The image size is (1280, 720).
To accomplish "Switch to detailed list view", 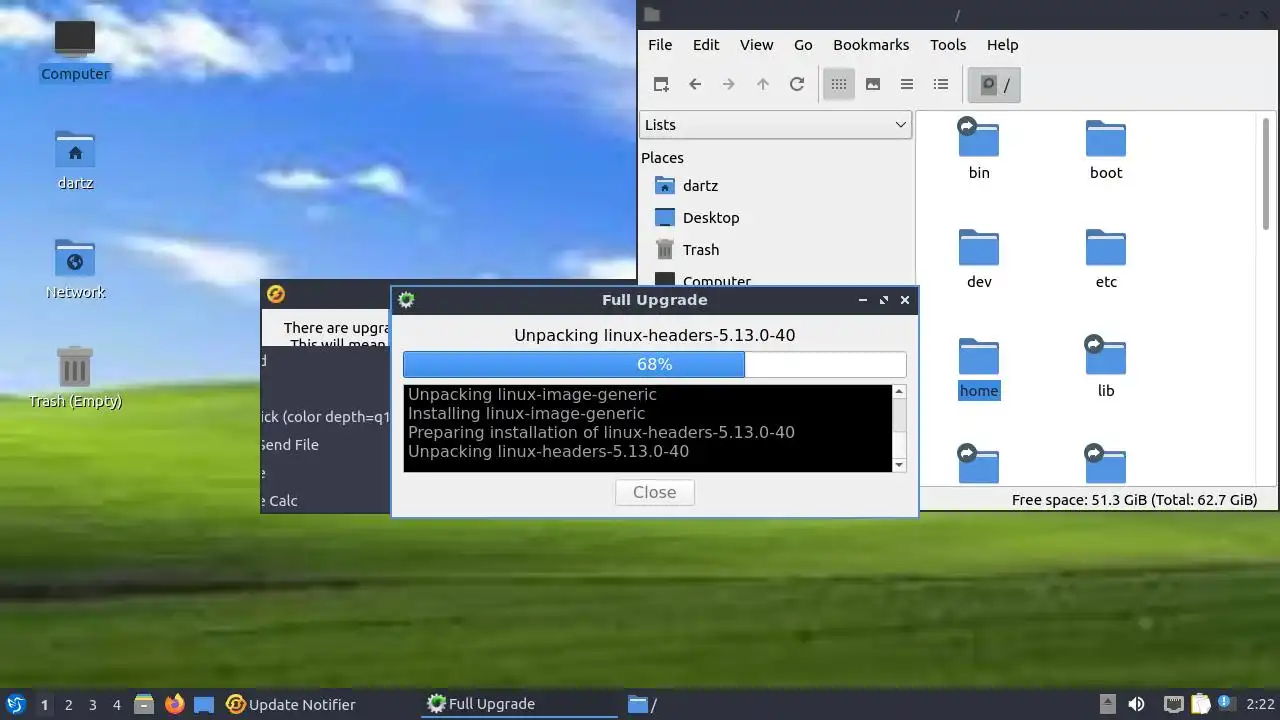I will pyautogui.click(x=941, y=84).
